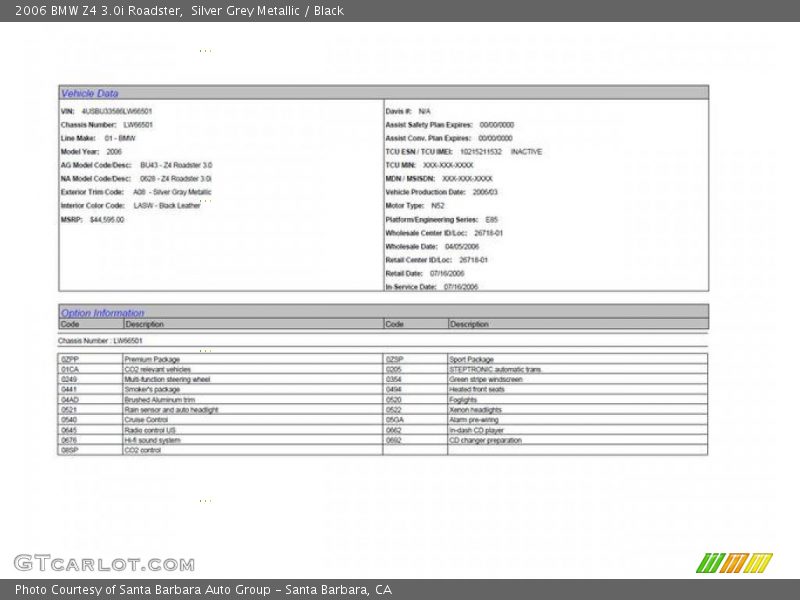The image size is (800, 600).
Task: Click Interior Color Code LASW - Black Leather
Action: click(167, 206)
